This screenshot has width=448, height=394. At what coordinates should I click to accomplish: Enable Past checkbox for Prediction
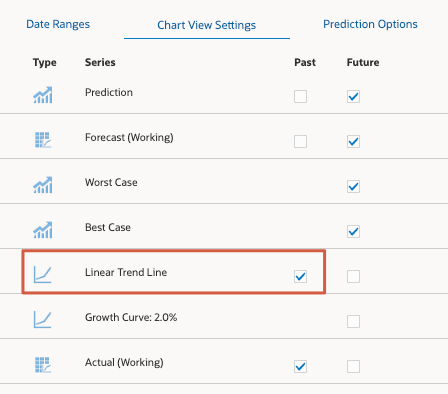pos(300,97)
